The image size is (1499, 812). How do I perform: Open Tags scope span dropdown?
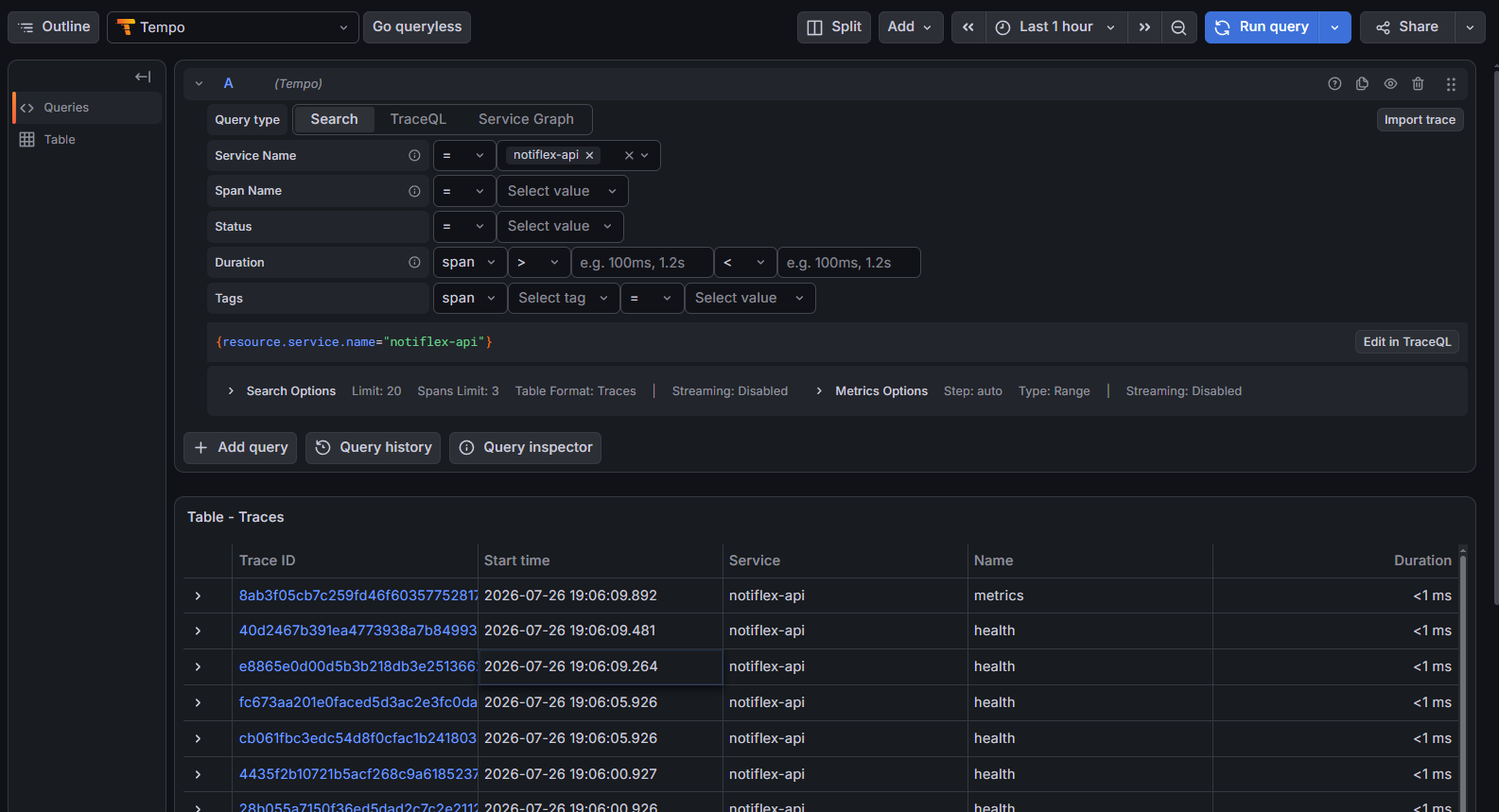(469, 299)
